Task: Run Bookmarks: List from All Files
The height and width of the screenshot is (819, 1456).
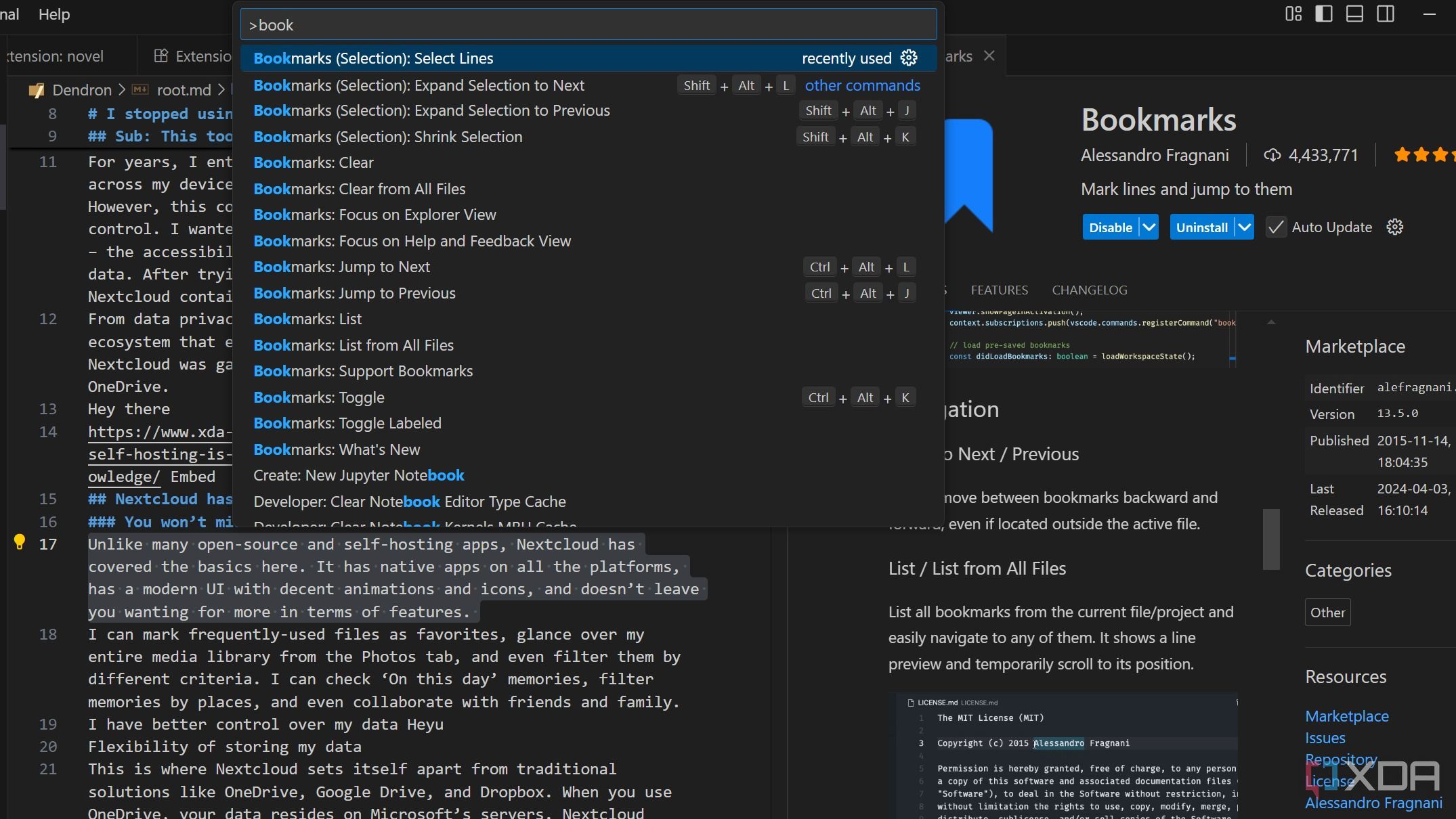Action: click(588, 345)
